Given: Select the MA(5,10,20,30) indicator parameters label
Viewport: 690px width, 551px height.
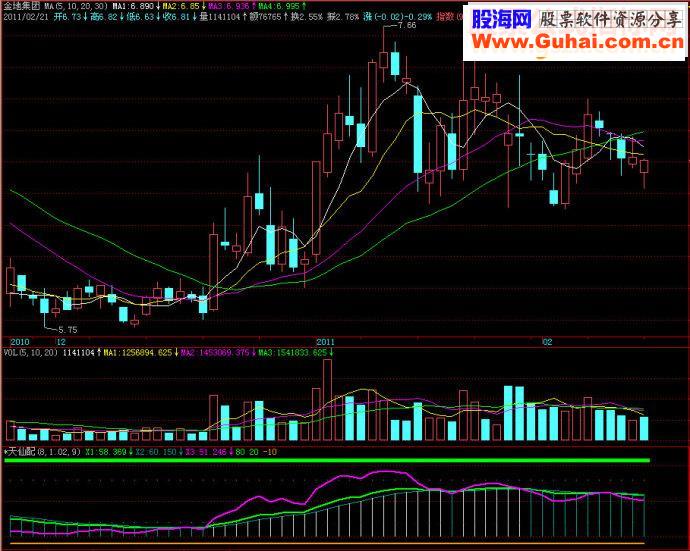Looking at the screenshot, I should (x=76, y=6).
